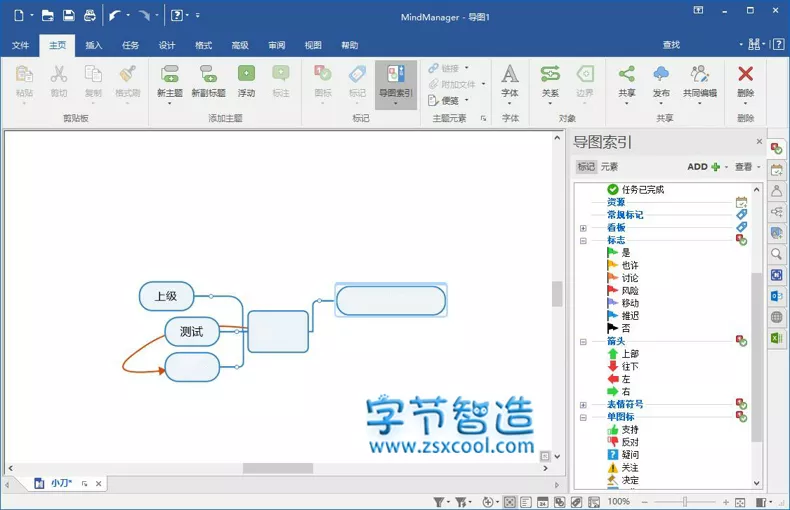Click the 查找 search field in ribbon bar
Image resolution: width=790 pixels, height=510 pixels.
[x=698, y=45]
